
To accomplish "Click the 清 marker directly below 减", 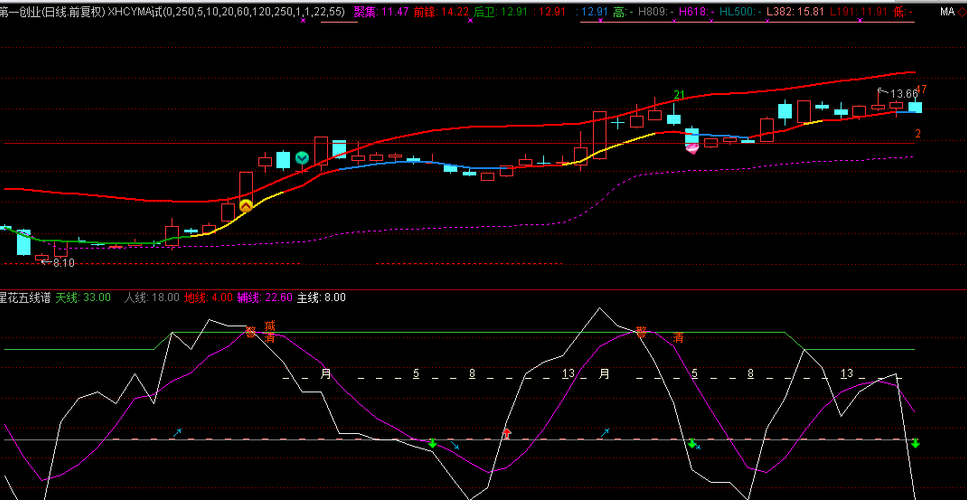I will (x=270, y=337).
